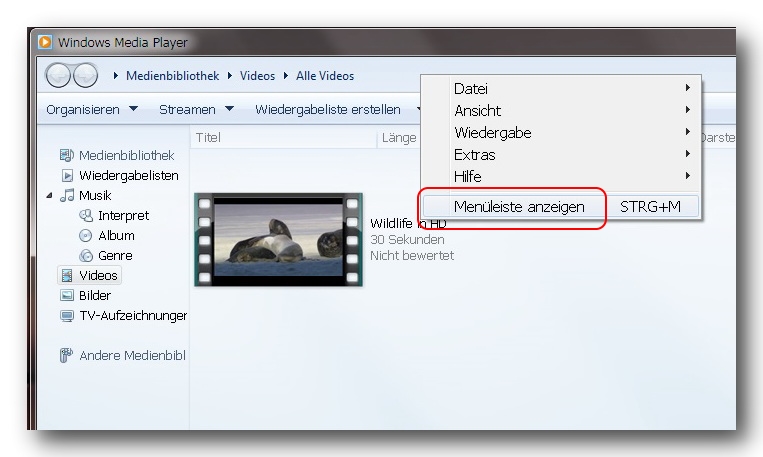This screenshot has height=457, width=763.
Task: Expand the Hilfe submenu arrow
Action: pos(688,175)
